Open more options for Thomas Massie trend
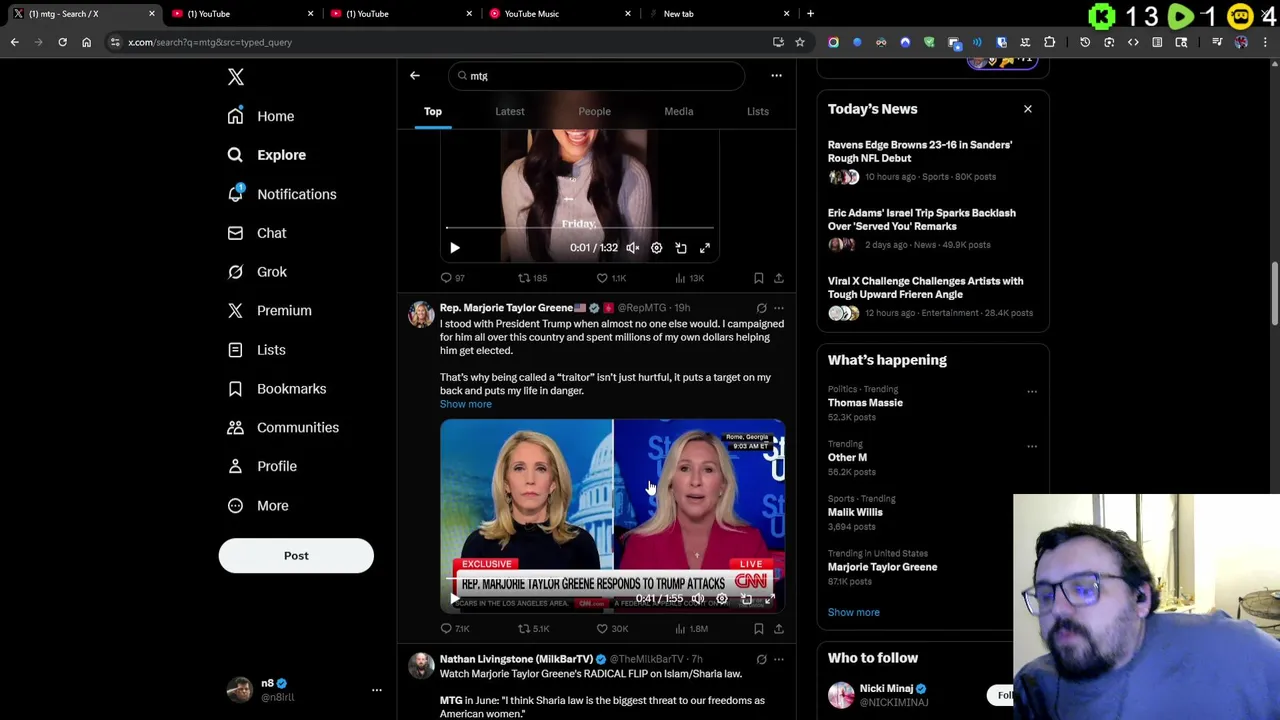Screen dimensions: 1280x720 (1032, 392)
